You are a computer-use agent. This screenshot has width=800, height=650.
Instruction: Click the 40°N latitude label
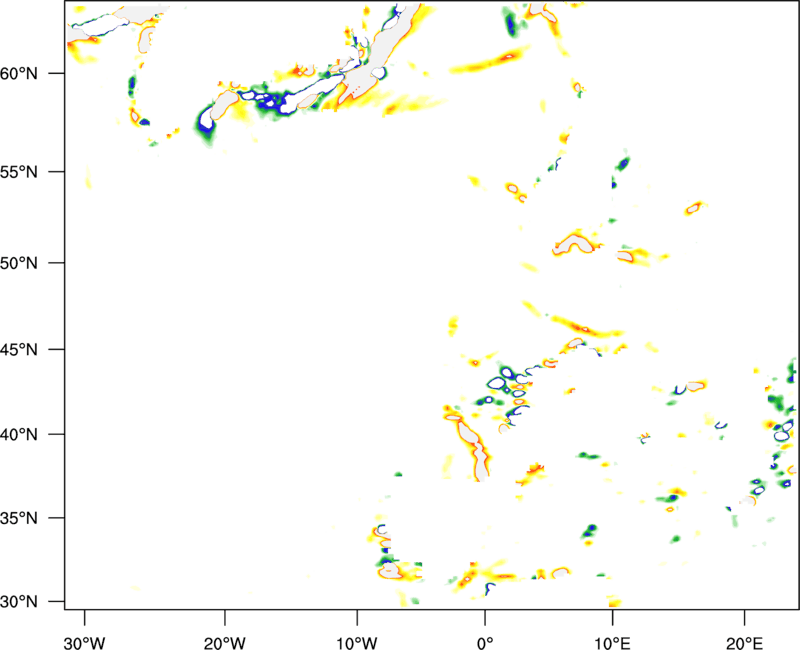coord(19,435)
